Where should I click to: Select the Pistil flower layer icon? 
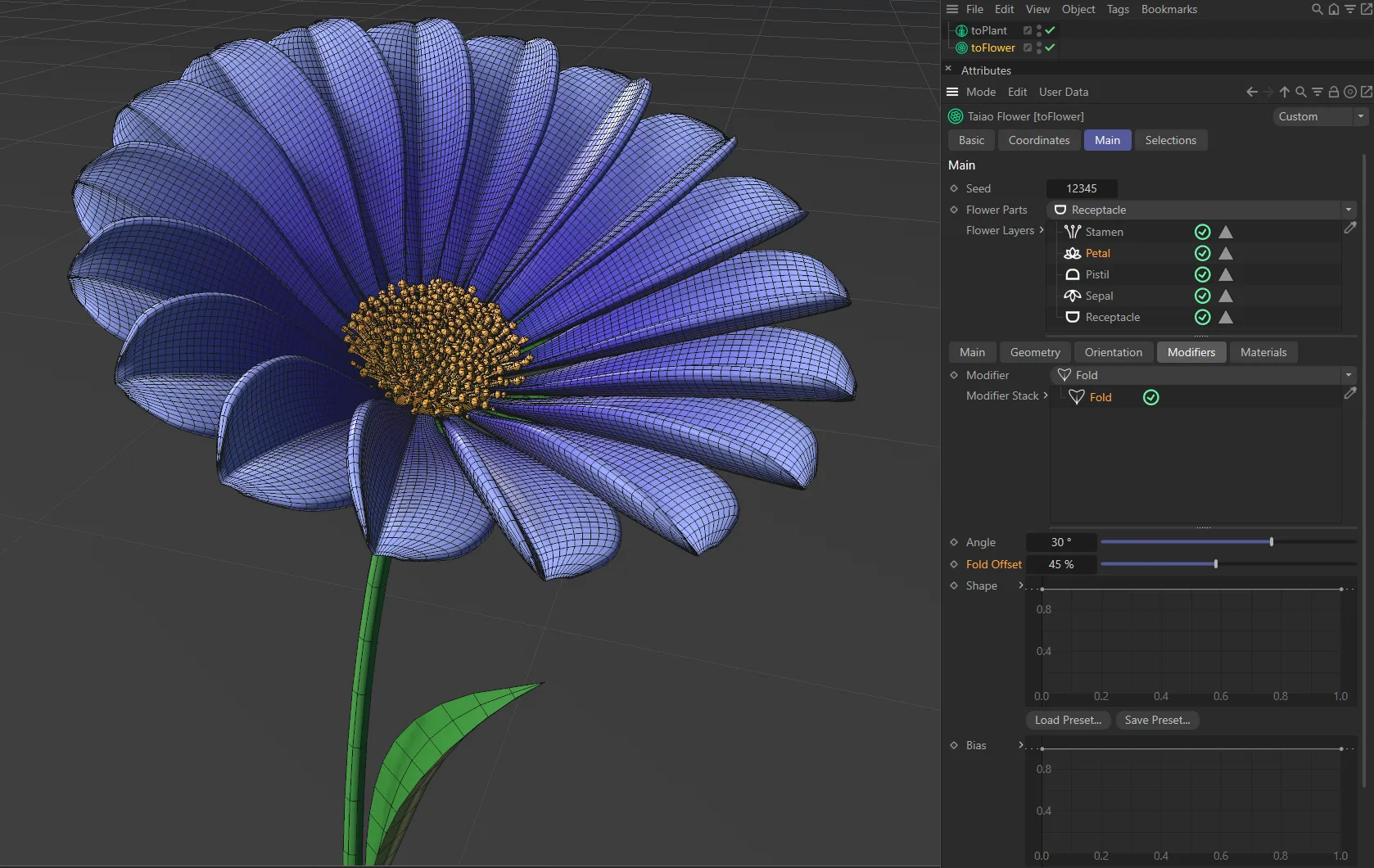1073,274
